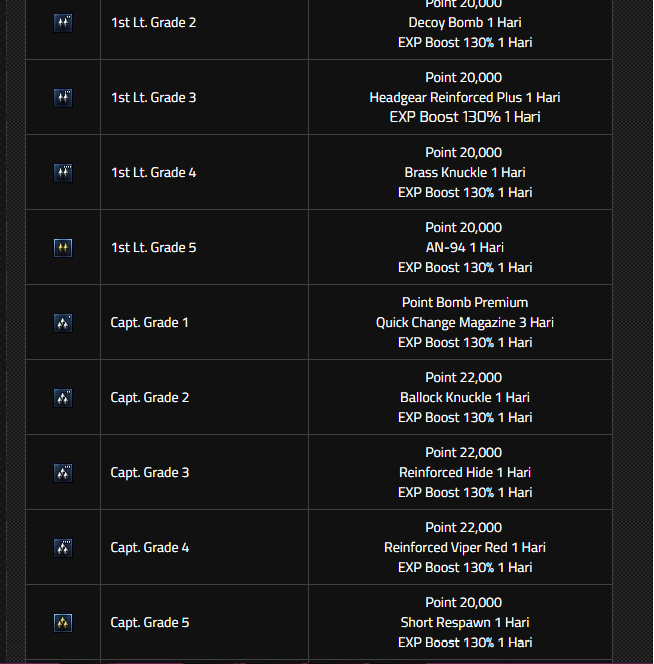Select the gold 1st Lt. Grade 5 rank icon
The image size is (654, 664).
tap(63, 247)
